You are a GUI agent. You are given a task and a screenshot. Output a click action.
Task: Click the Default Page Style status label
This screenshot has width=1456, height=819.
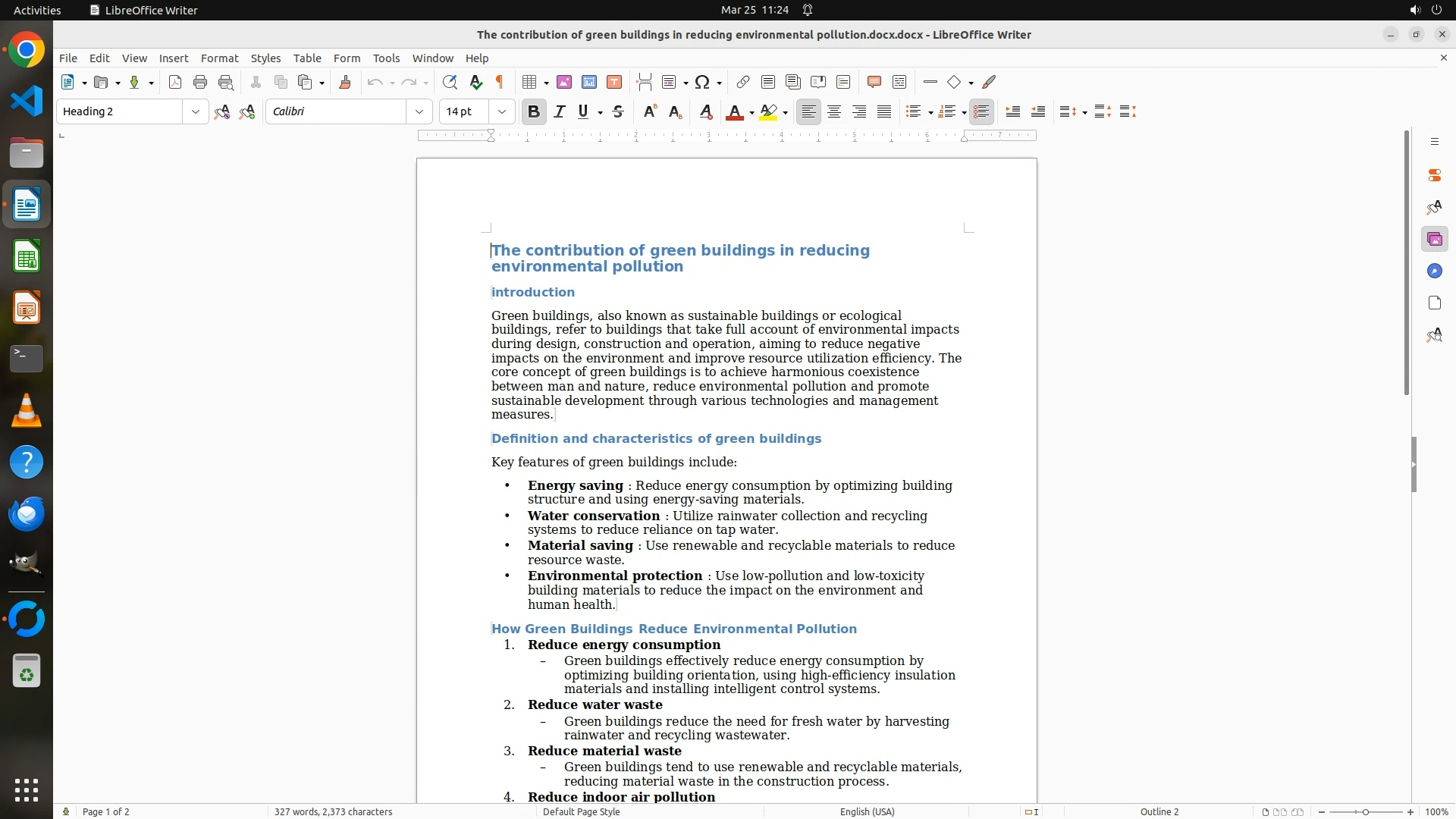pyautogui.click(x=581, y=811)
